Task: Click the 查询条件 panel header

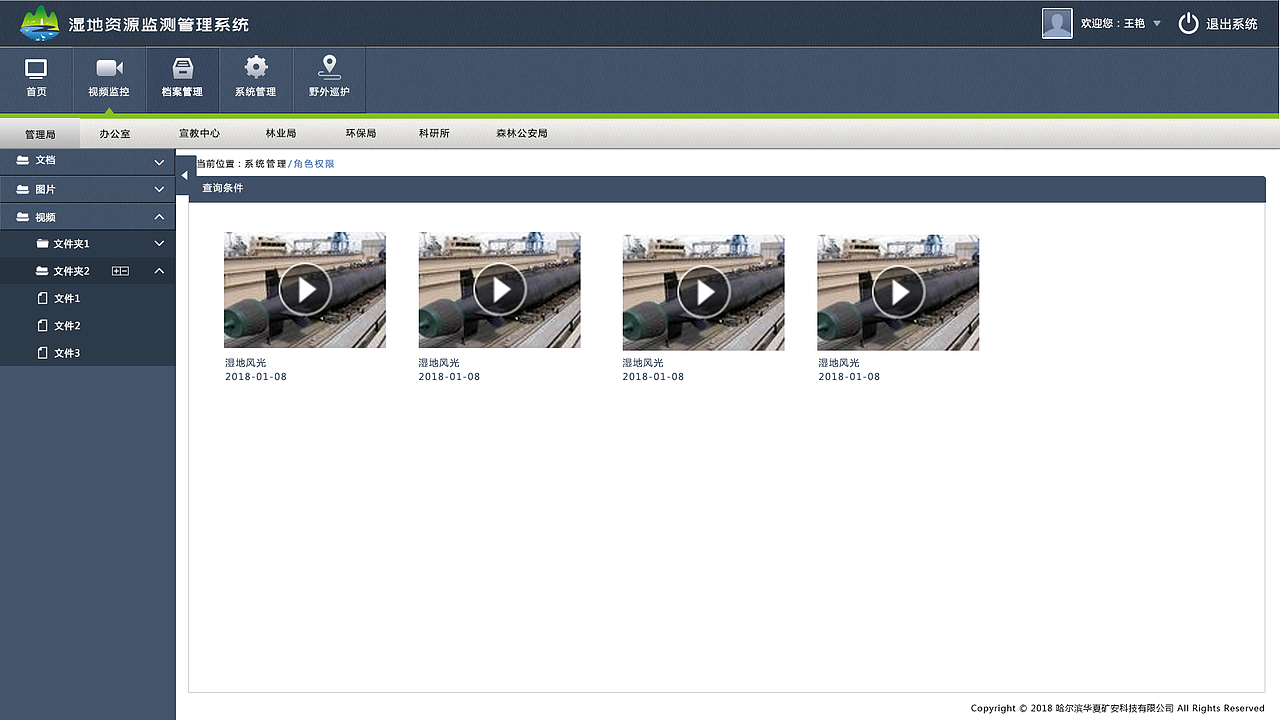Action: pyautogui.click(x=727, y=188)
